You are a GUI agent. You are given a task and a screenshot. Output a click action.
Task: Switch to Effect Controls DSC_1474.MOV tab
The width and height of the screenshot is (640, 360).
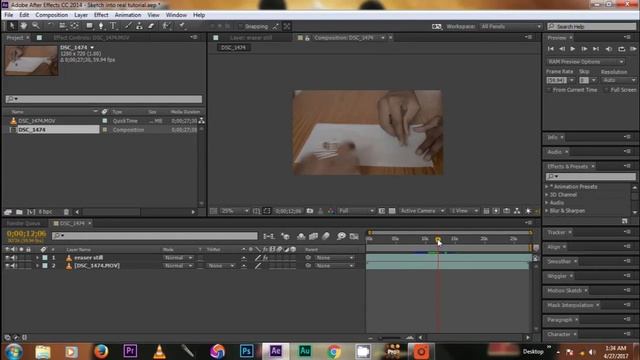tap(91, 38)
